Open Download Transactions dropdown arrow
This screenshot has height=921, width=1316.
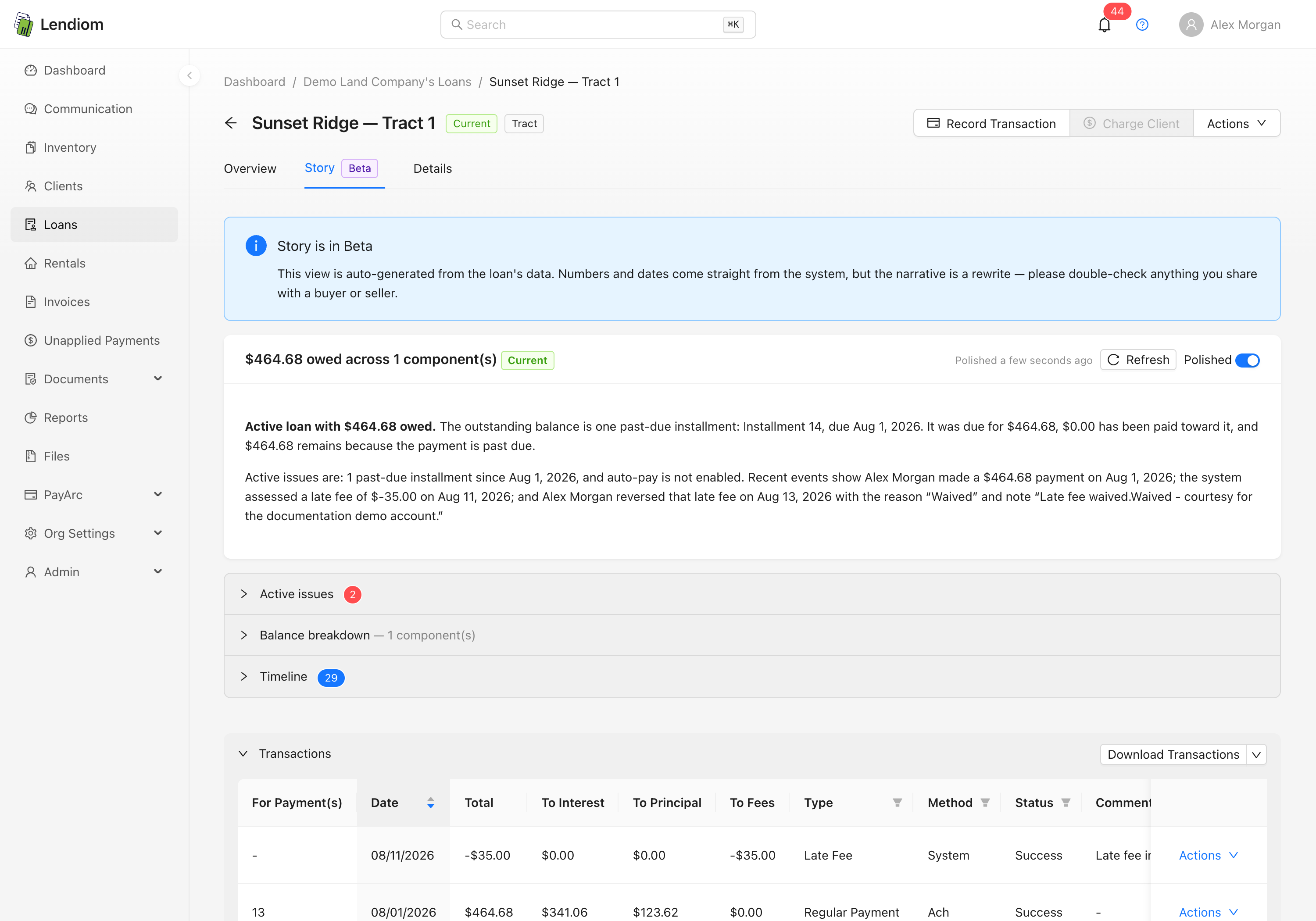pos(1256,754)
